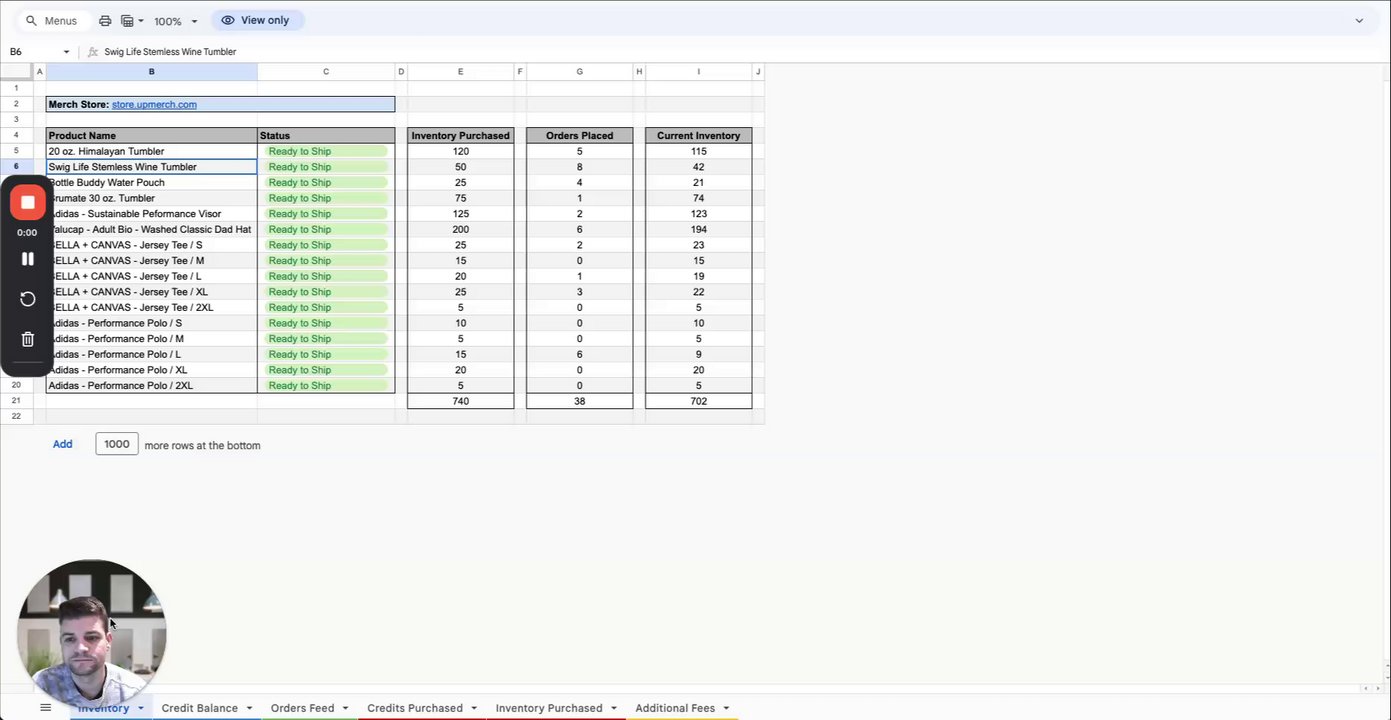Switch to the Credit Balance tab
Screen dimensions: 1391x720
pos(199,708)
